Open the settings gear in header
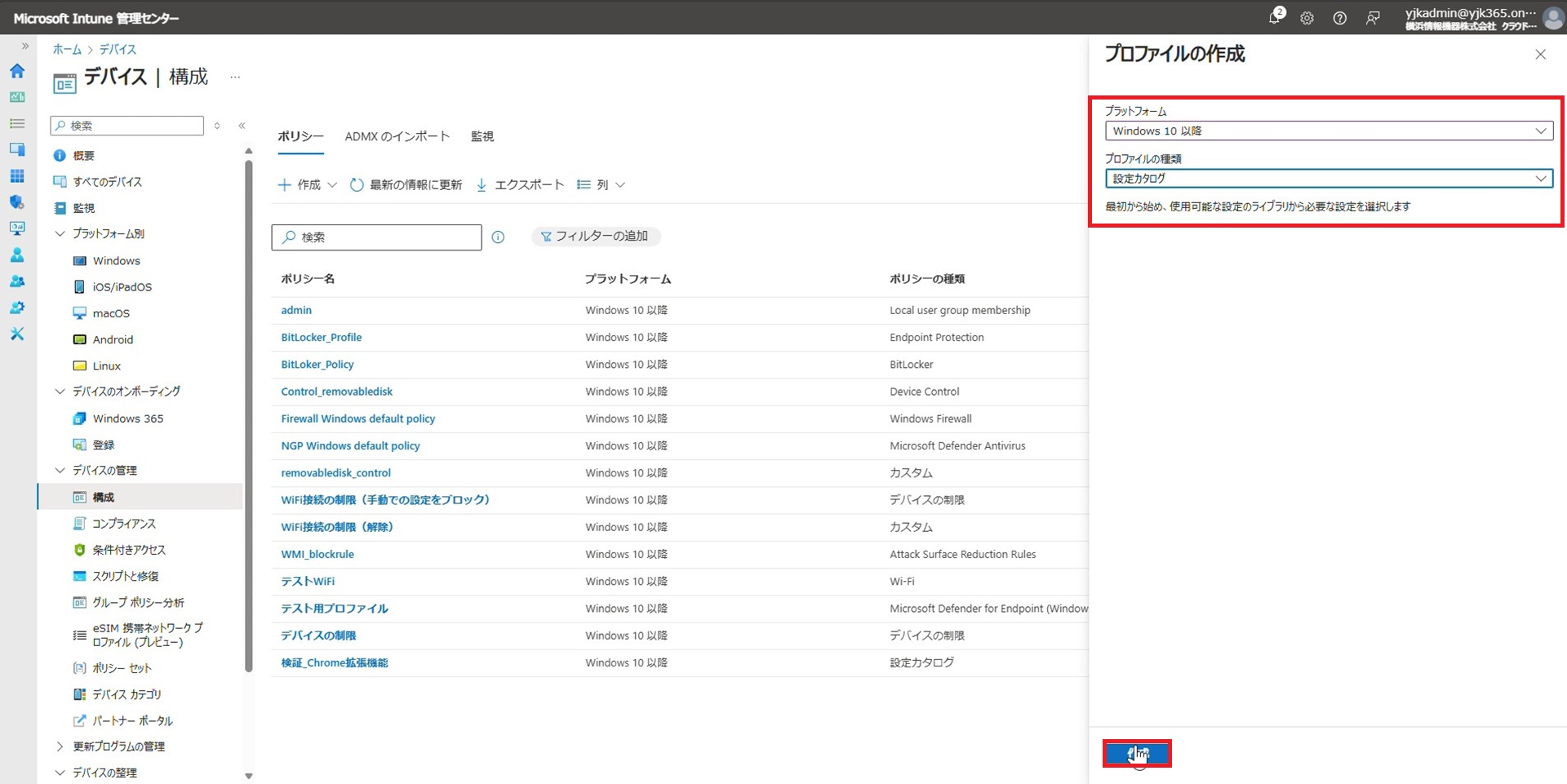Image resolution: width=1567 pixels, height=784 pixels. coord(1307,18)
